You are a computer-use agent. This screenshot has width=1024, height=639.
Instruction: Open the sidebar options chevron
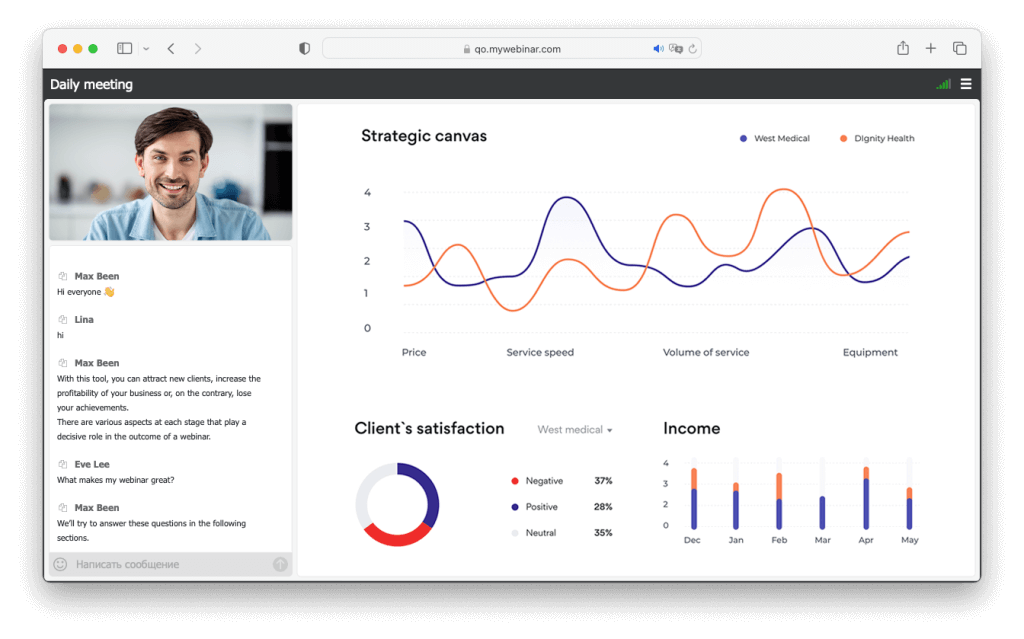pos(146,49)
